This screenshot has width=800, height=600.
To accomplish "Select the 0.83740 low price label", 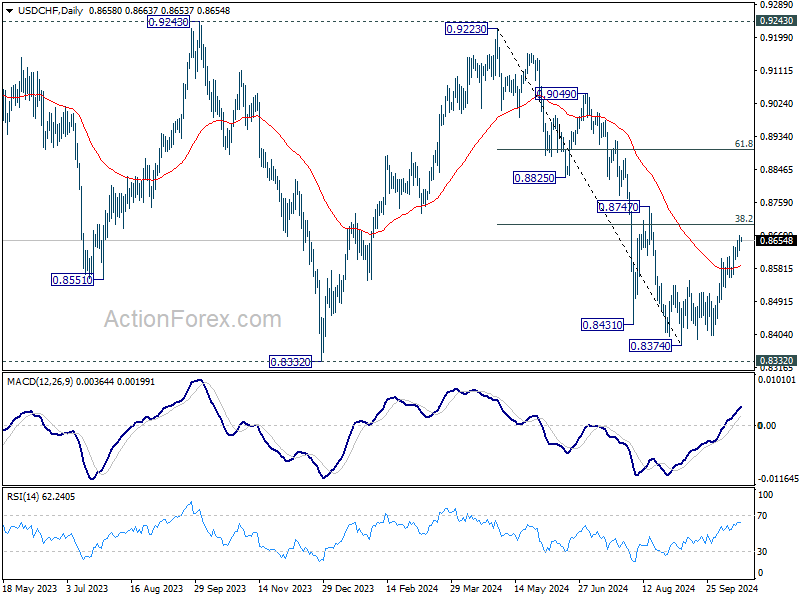I will tap(651, 346).
